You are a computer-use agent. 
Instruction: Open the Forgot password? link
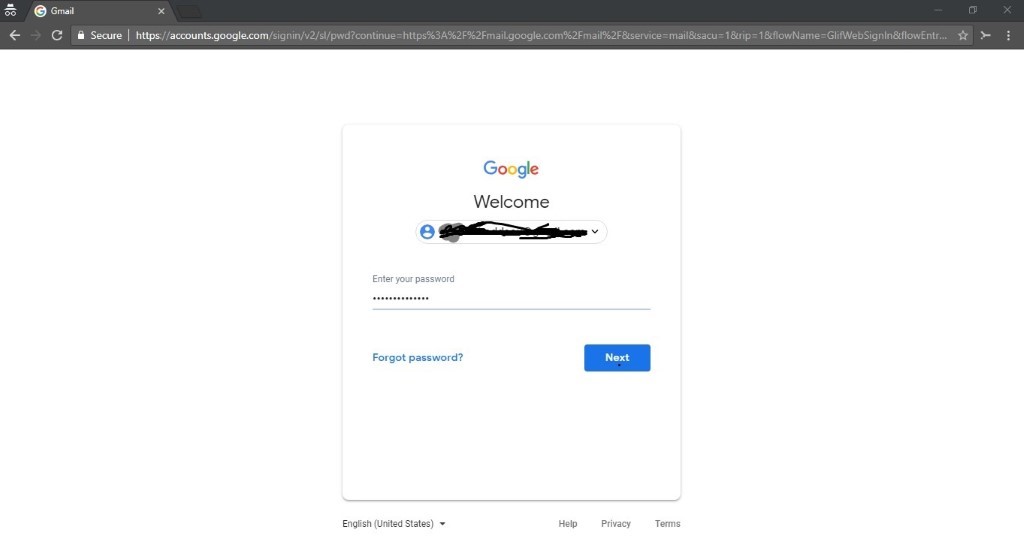pos(417,358)
